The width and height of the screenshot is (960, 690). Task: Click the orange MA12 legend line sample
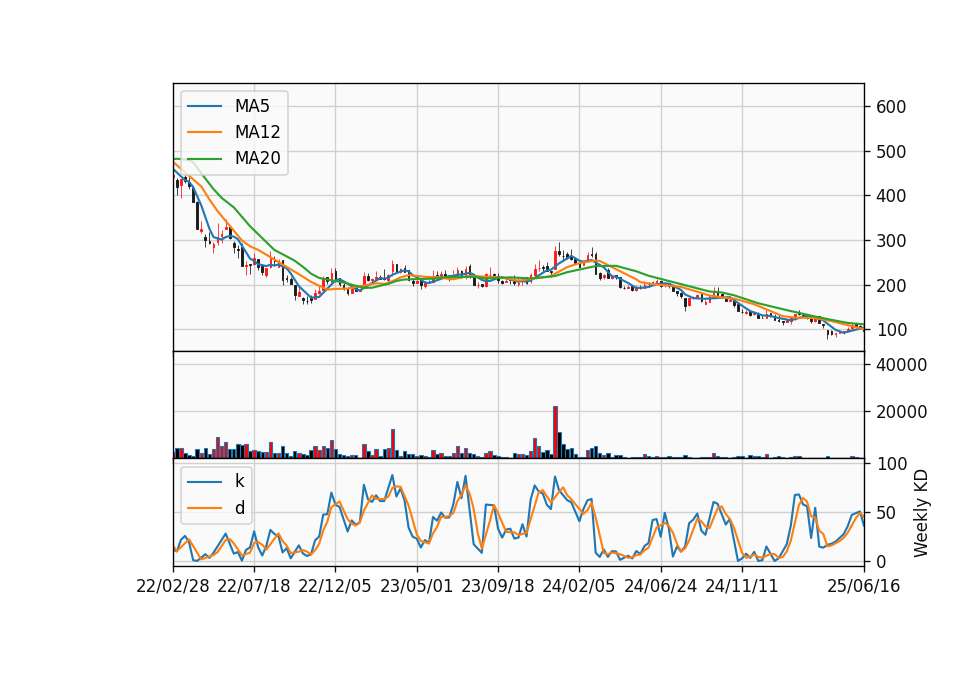(204, 132)
